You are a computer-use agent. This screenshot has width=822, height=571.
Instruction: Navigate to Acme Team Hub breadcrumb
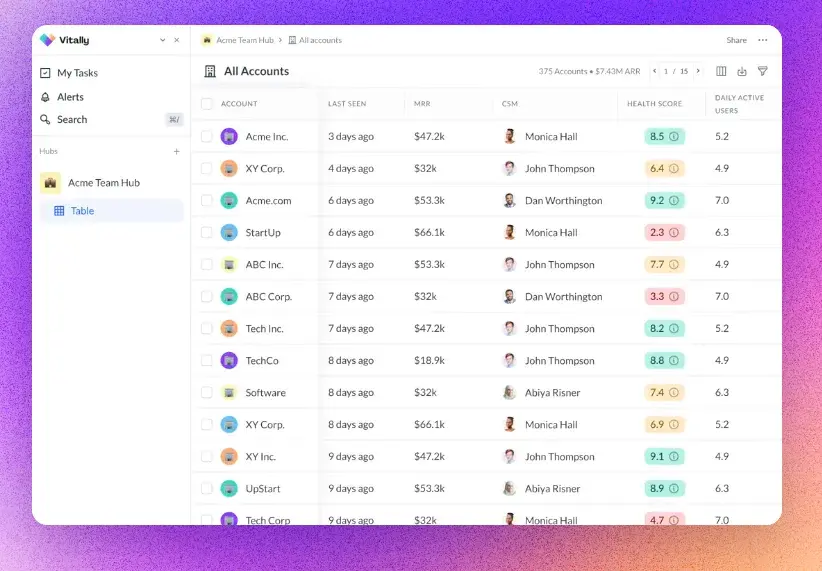point(244,40)
